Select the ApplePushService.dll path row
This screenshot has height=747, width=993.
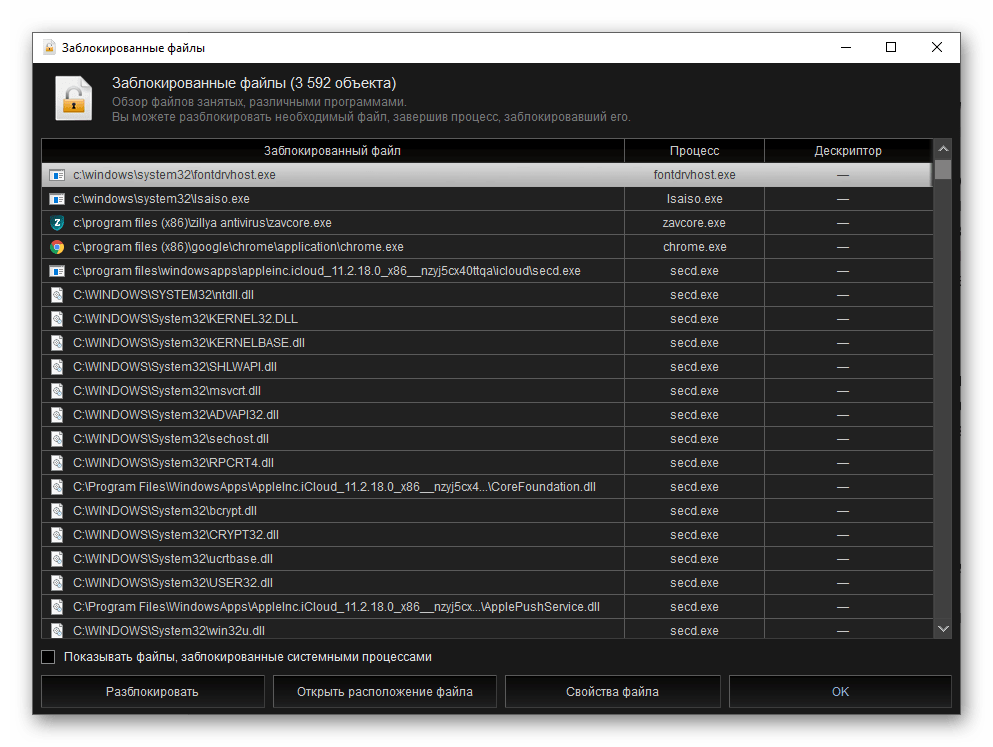[487, 608]
